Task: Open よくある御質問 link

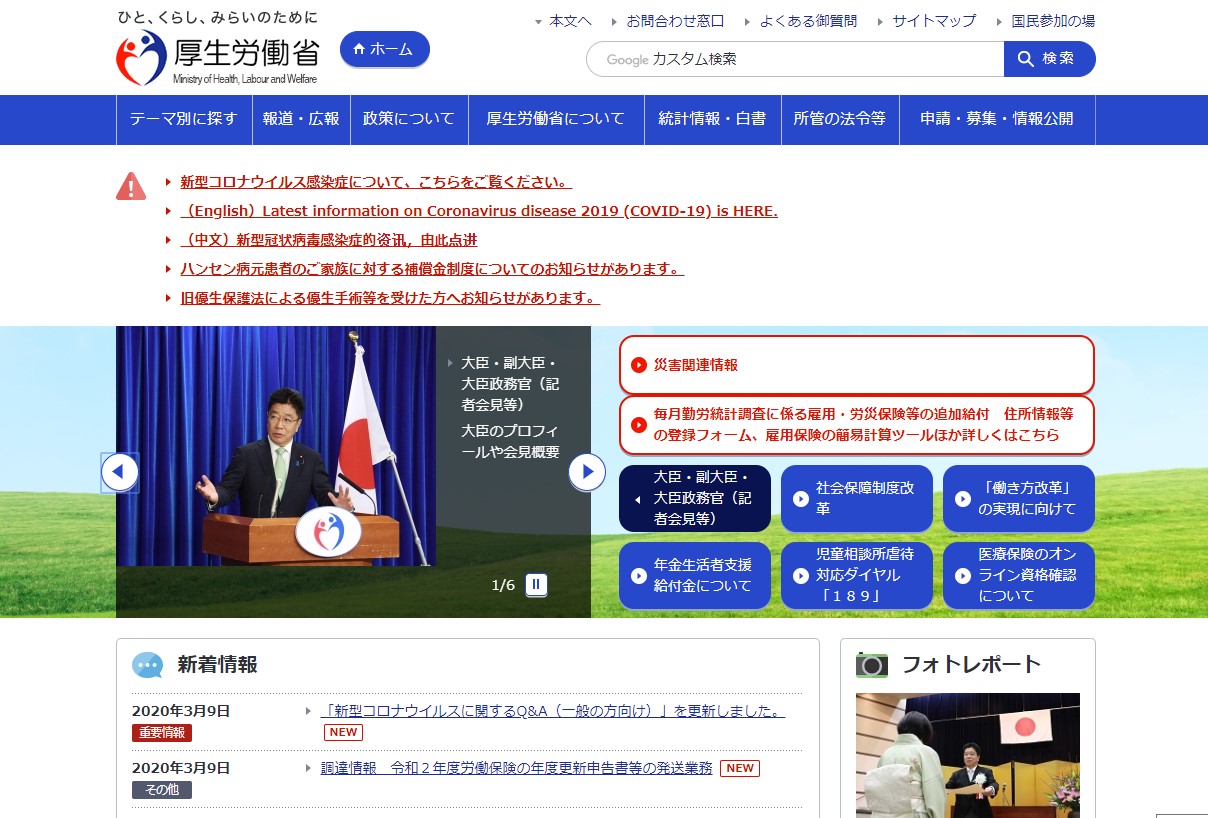Action: (x=808, y=20)
